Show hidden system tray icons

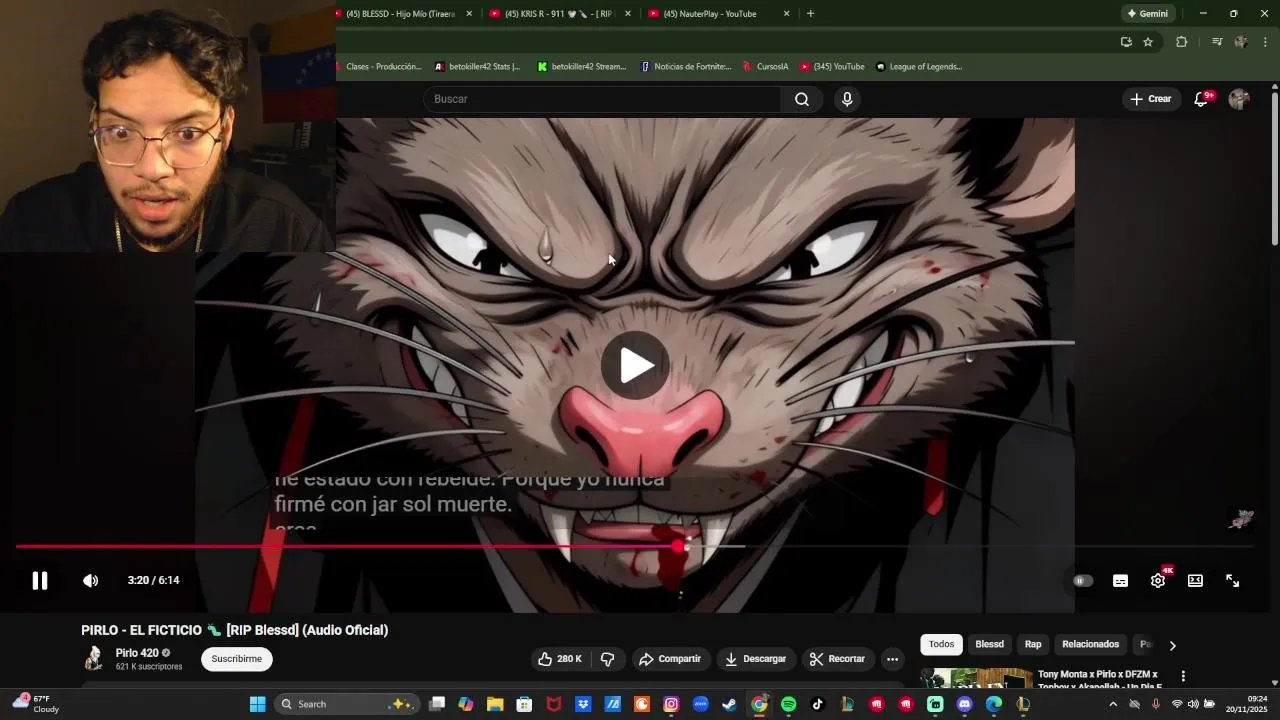[x=1113, y=704]
